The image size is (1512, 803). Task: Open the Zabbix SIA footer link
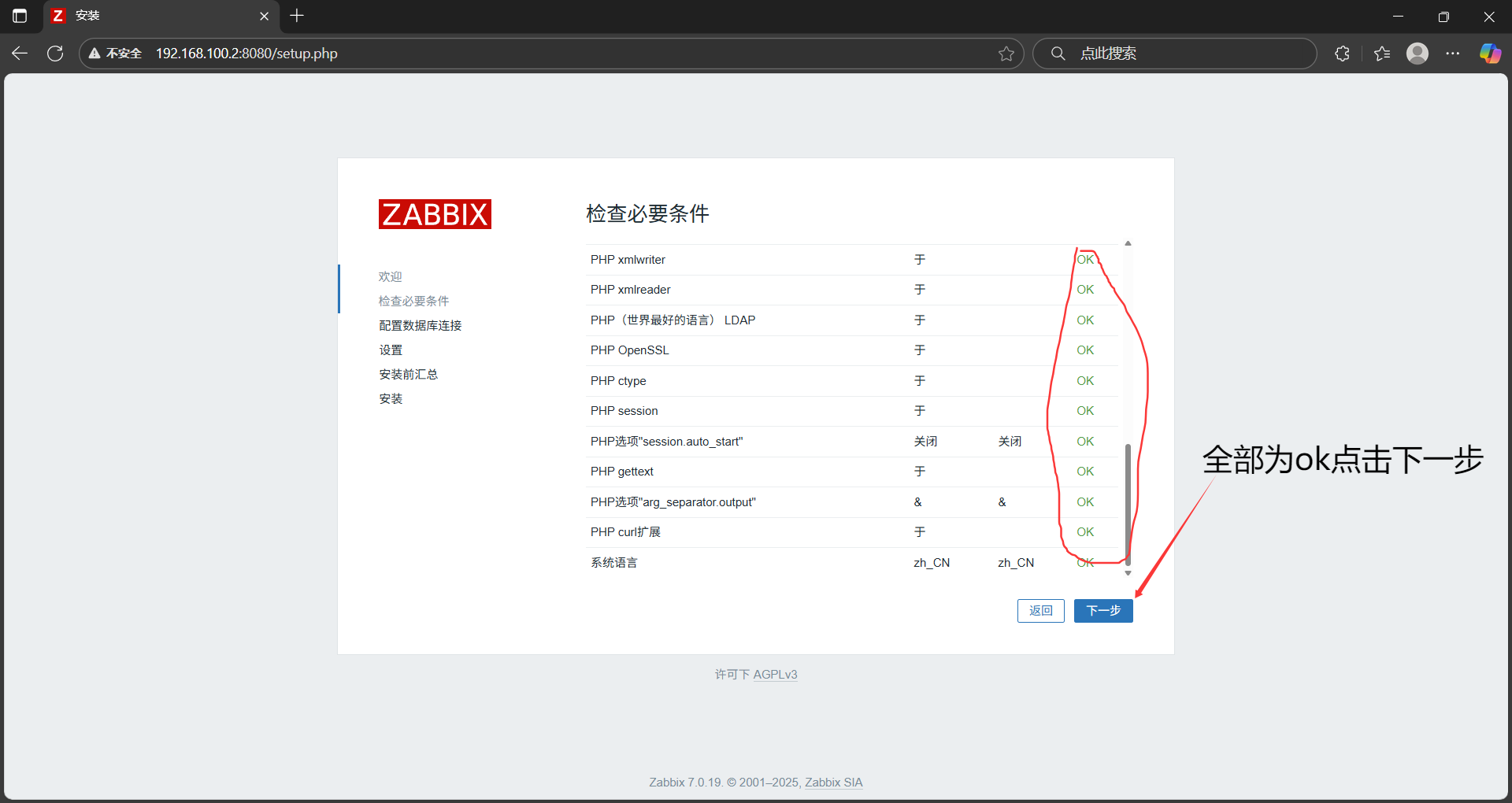[833, 783]
